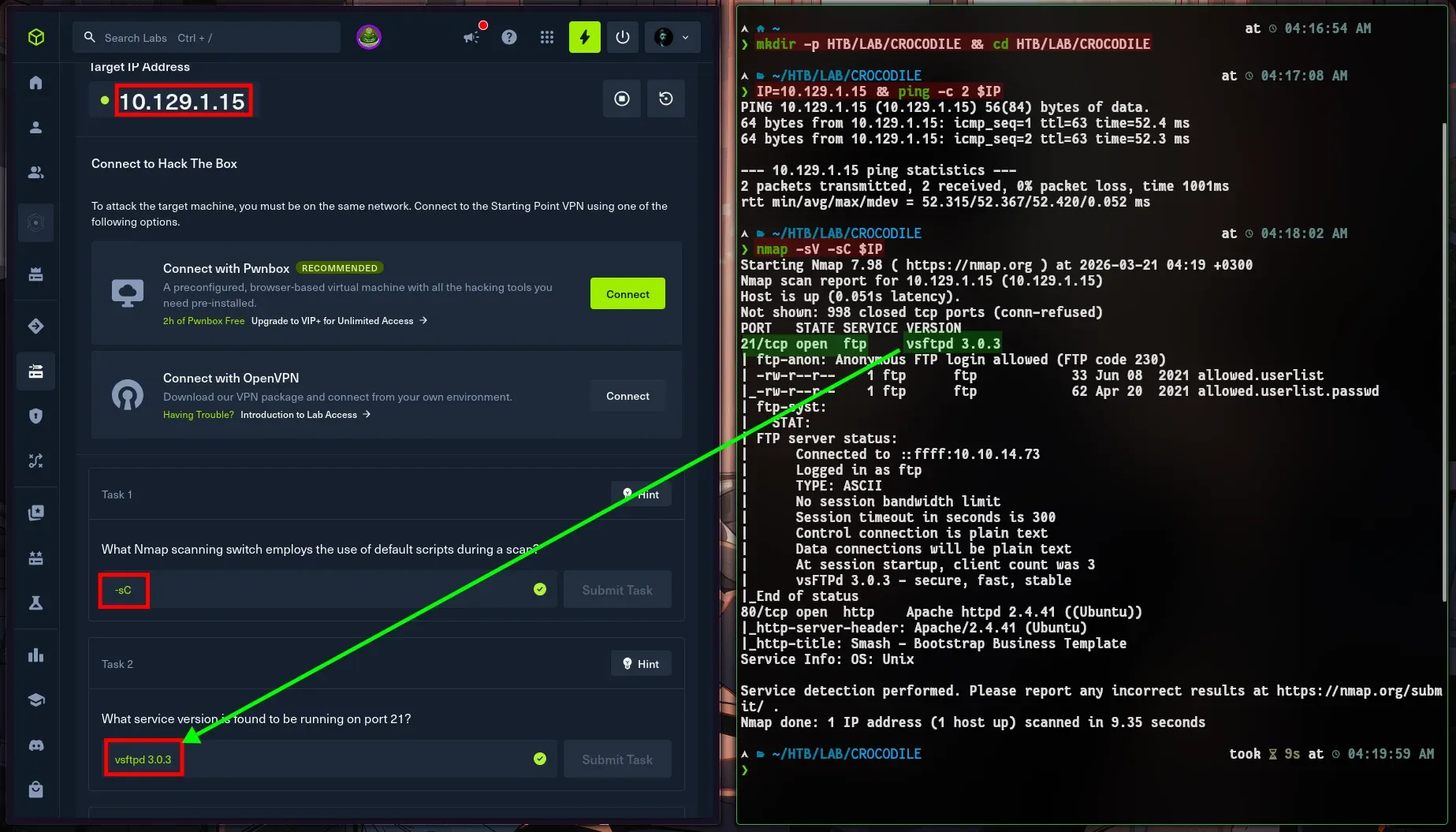The image size is (1456, 832).
Task: Click 'vsftpd 3.0.3' version in nmap port 21 row
Action: tap(953, 344)
